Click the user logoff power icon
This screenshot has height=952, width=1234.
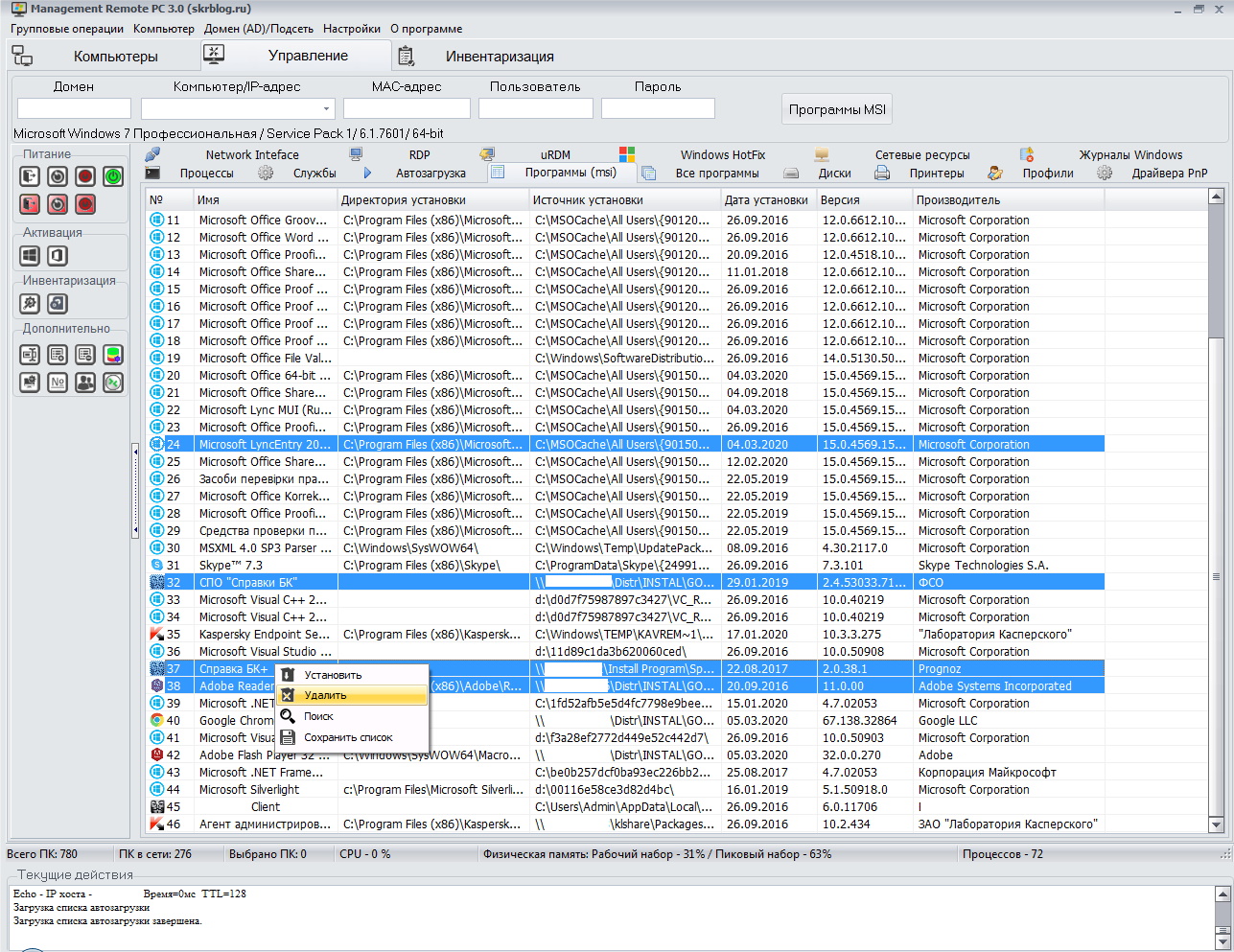pyautogui.click(x=30, y=176)
